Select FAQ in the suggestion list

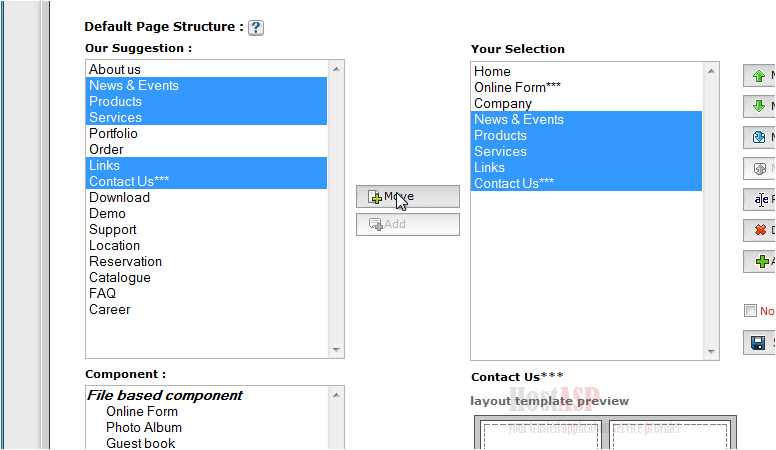click(206, 293)
